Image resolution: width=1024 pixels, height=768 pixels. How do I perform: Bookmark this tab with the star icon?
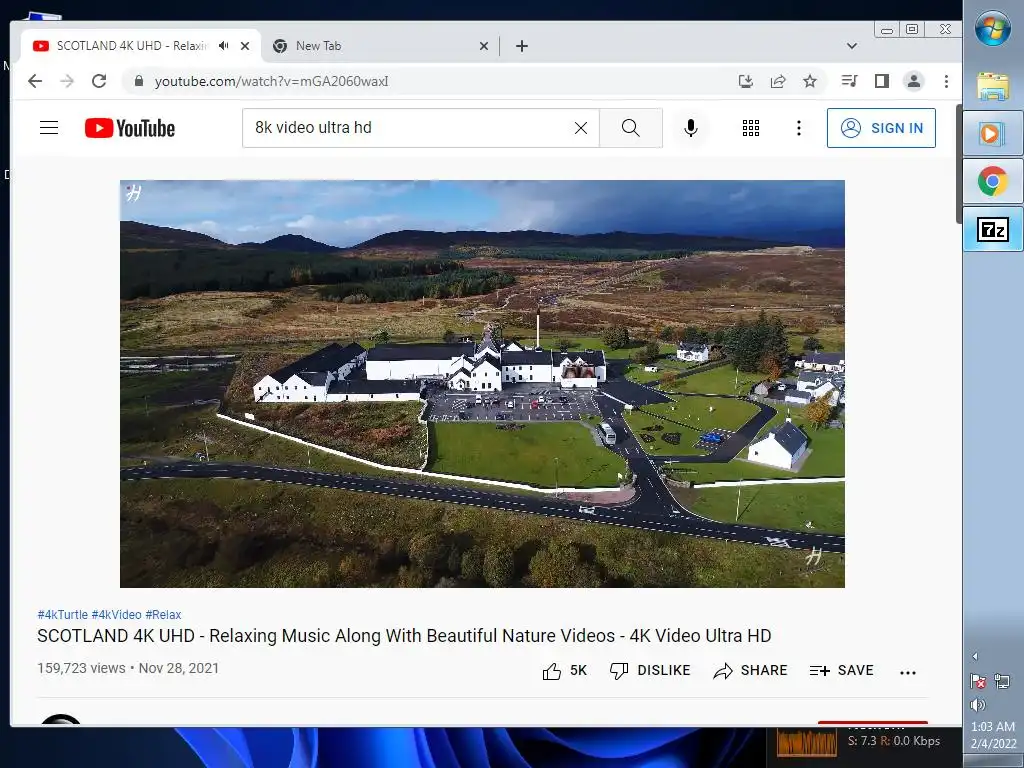pyautogui.click(x=810, y=81)
